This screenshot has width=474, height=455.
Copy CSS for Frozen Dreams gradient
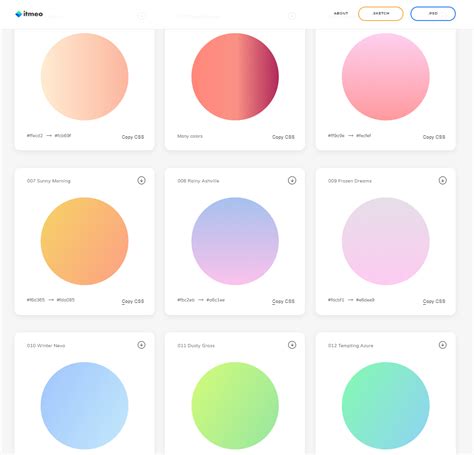pos(434,301)
